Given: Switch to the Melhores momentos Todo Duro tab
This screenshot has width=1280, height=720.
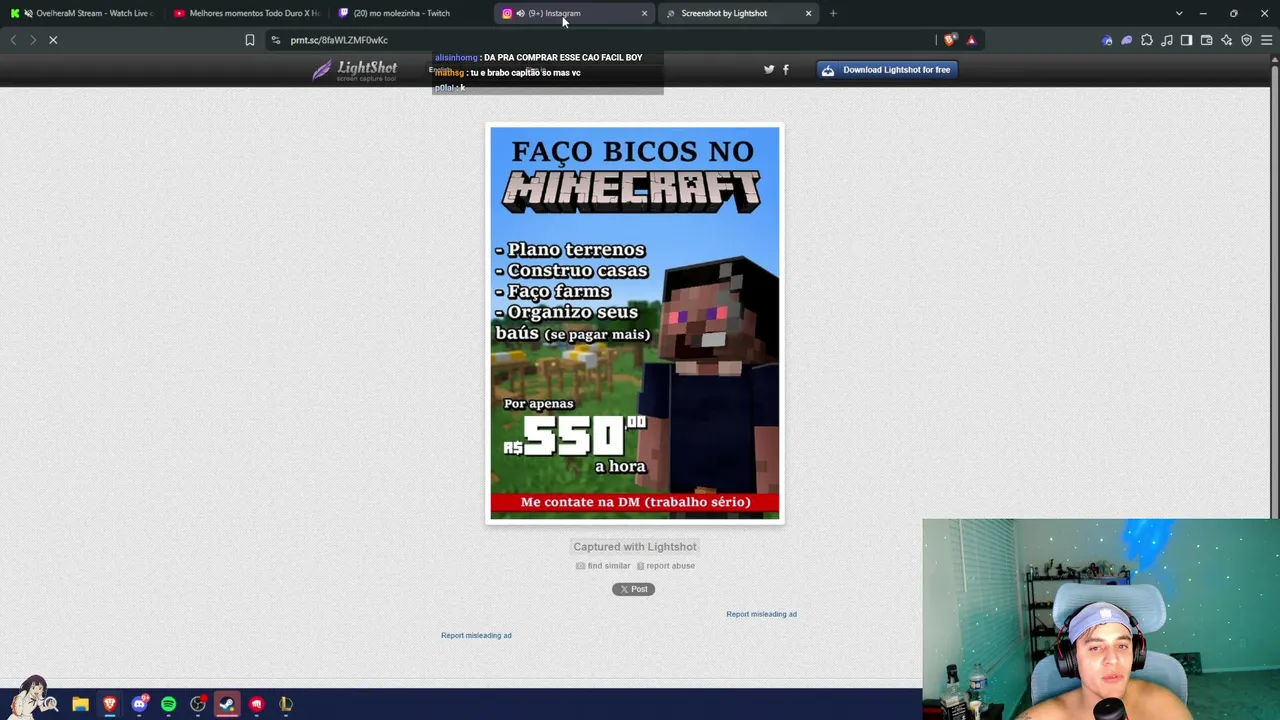Looking at the screenshot, I should tap(246, 13).
